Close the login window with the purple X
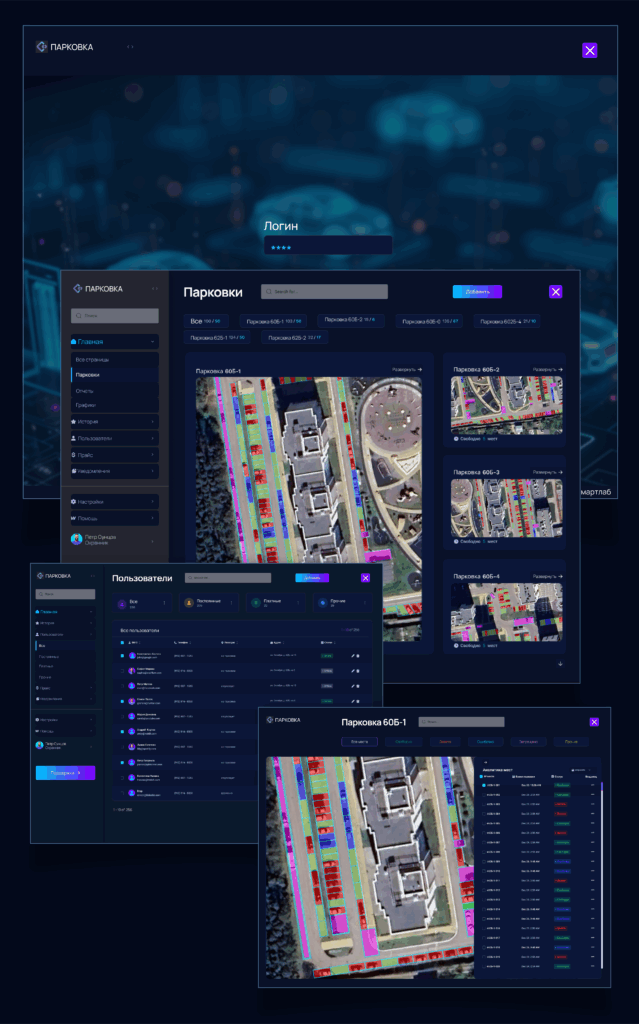 [x=589, y=50]
